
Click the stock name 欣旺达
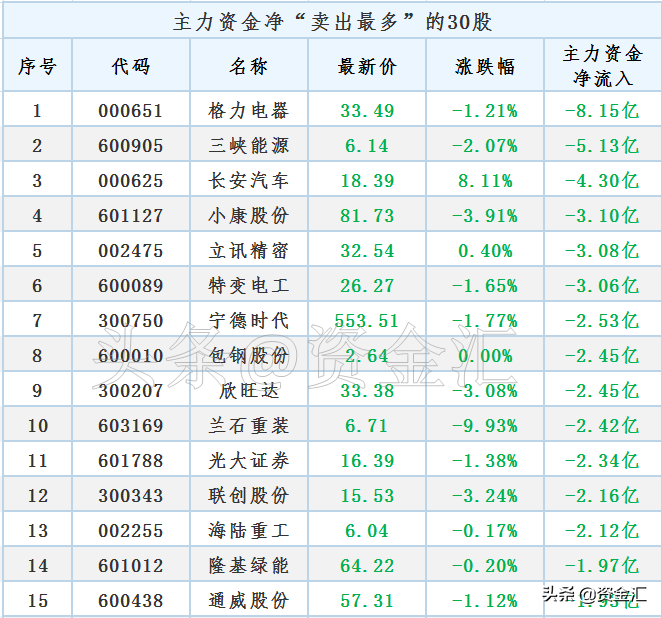click(249, 391)
